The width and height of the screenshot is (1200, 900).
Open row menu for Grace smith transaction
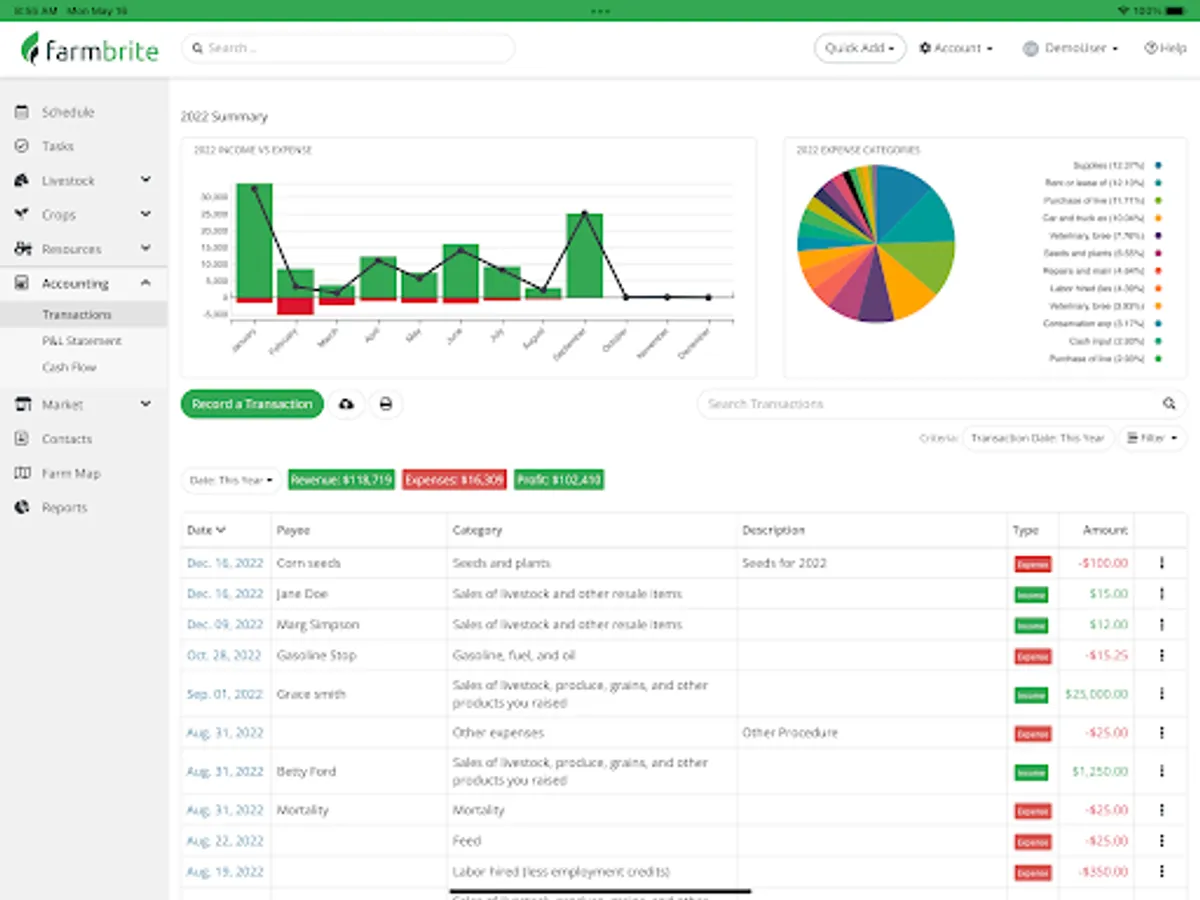(1162, 694)
